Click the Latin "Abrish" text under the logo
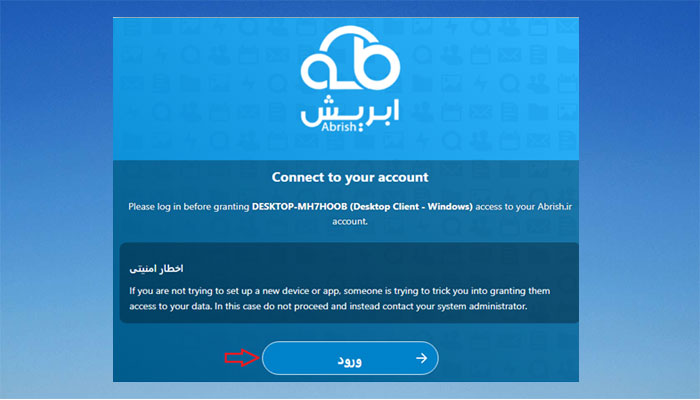The width and height of the screenshot is (700, 400). [339, 127]
